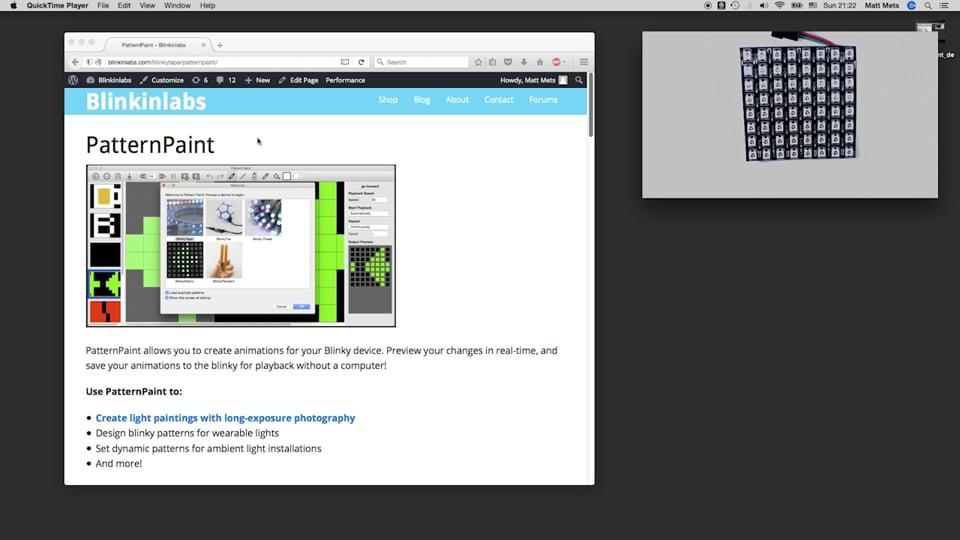Open Spotlight search in menu bar

pos(928,6)
